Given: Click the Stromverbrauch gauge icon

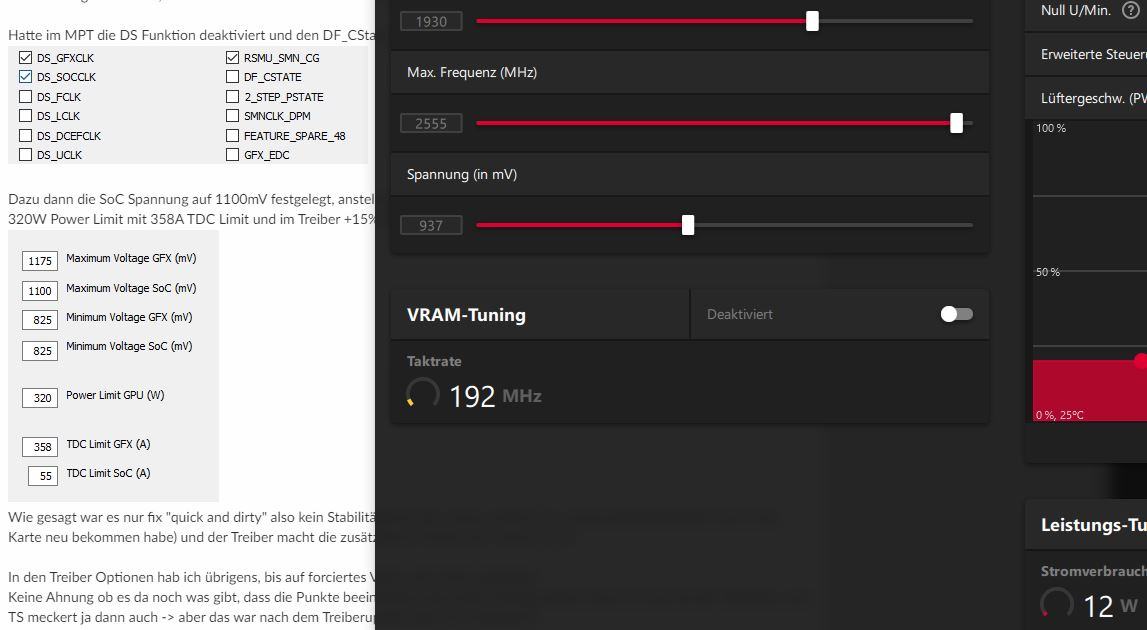Looking at the screenshot, I should (x=1057, y=604).
